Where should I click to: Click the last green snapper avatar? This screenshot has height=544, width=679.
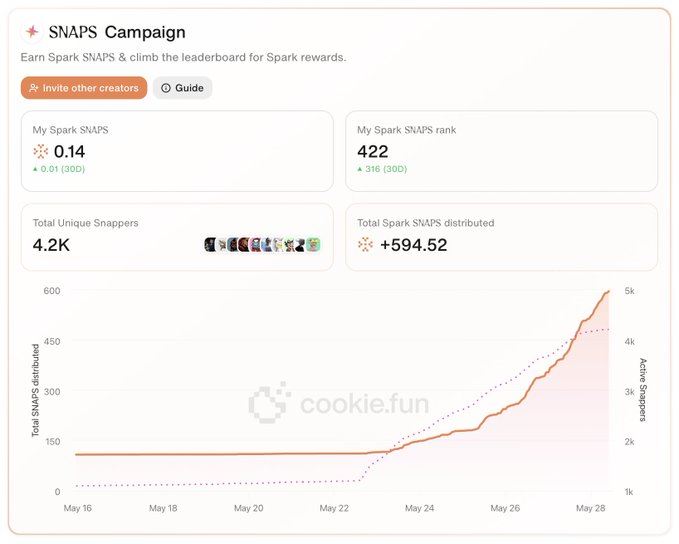tap(313, 245)
